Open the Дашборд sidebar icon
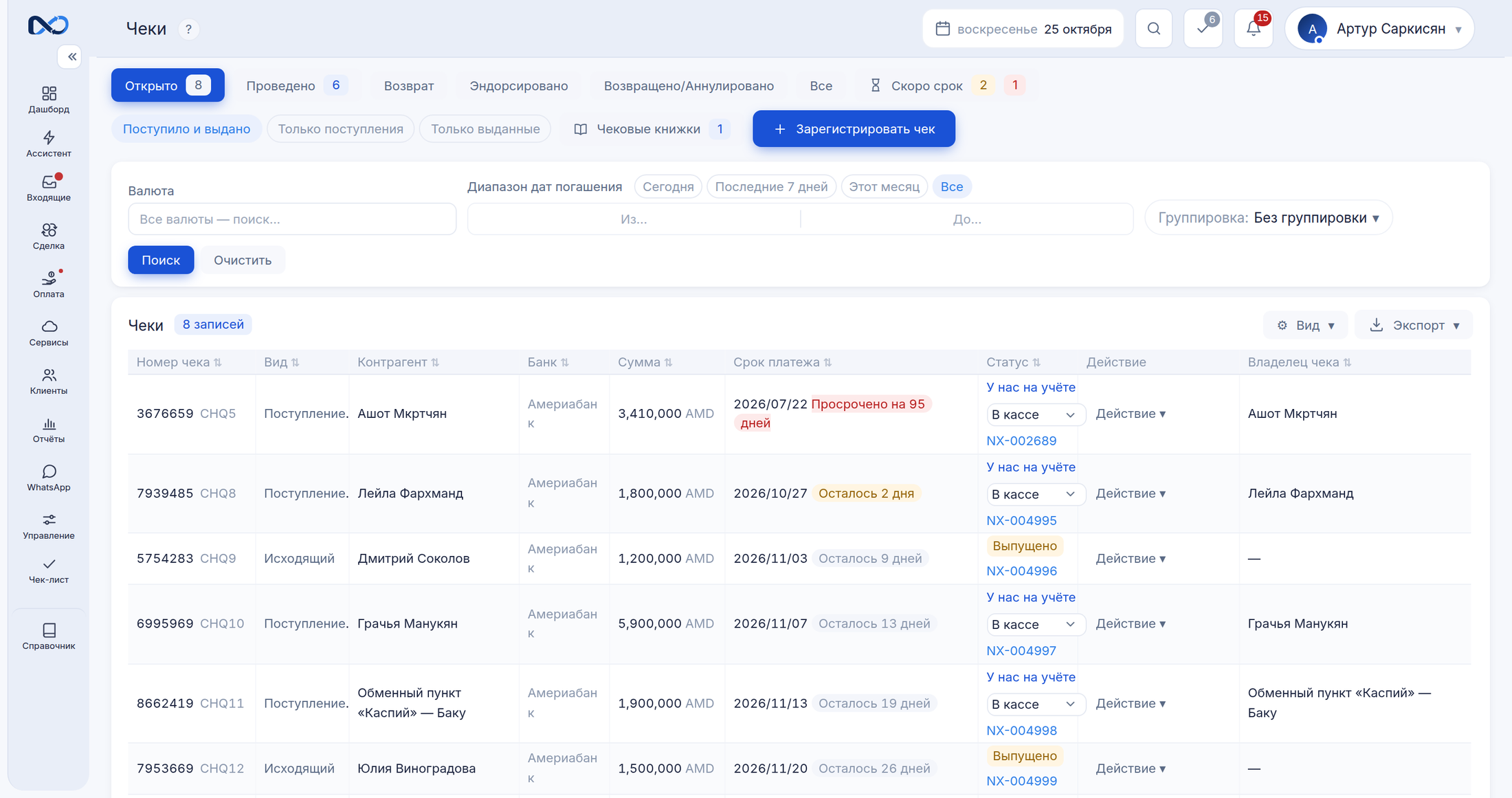Image resolution: width=1512 pixels, height=798 pixels. pos(49,100)
